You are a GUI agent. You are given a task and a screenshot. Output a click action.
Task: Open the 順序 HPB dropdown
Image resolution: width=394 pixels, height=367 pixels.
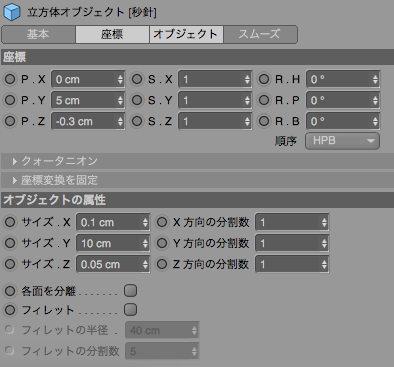[342, 141]
